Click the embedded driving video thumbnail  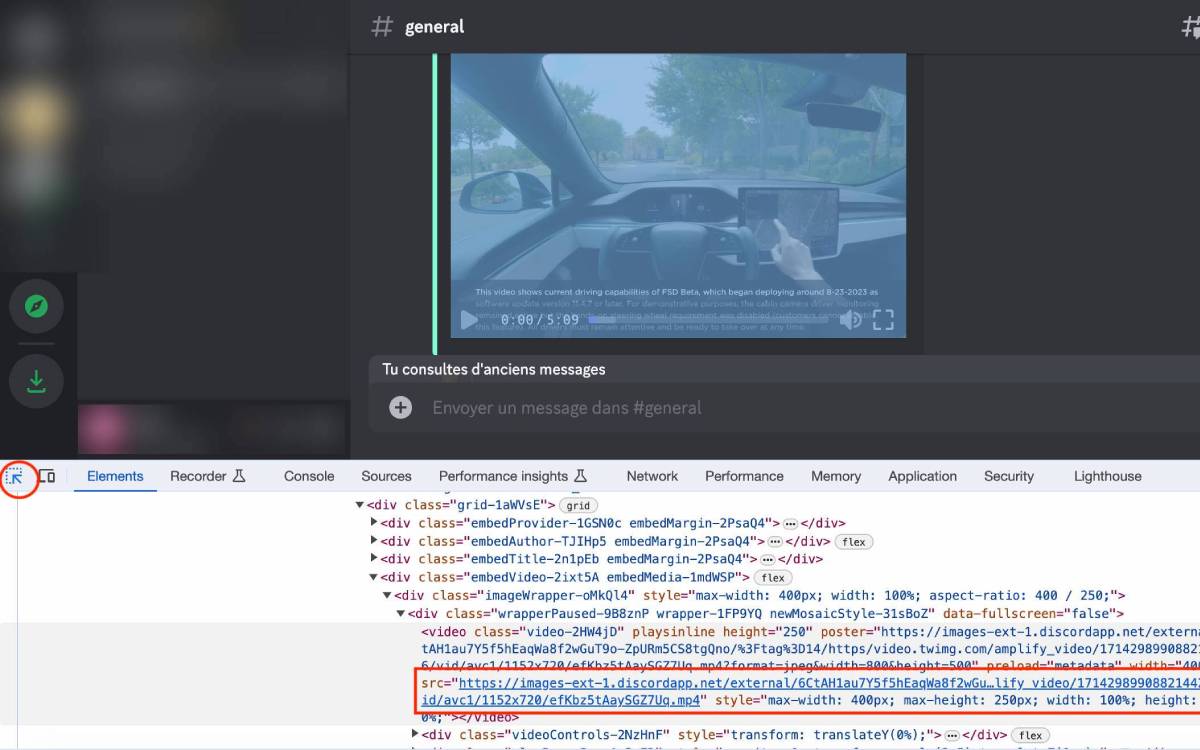click(x=678, y=196)
